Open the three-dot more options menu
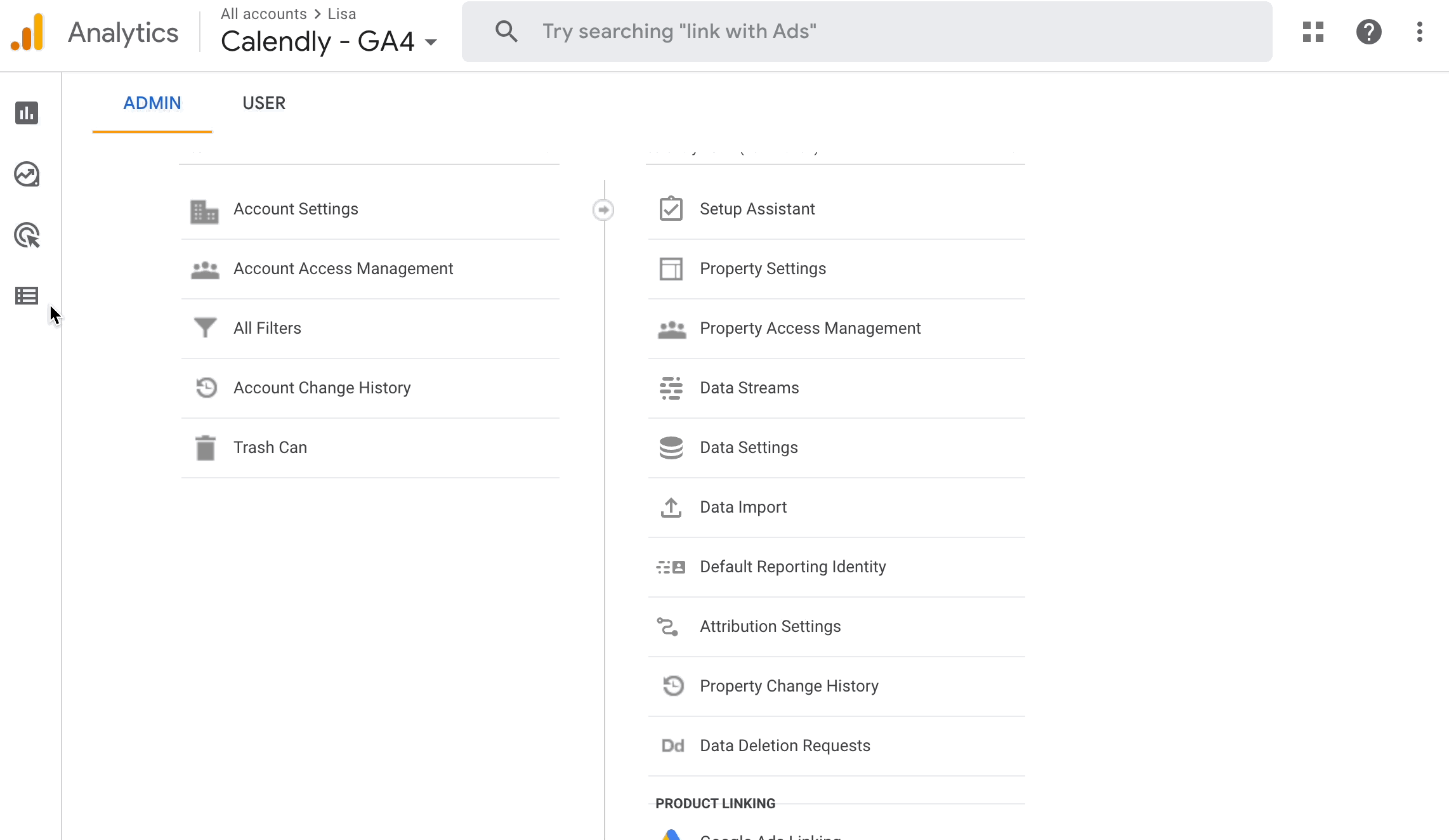1449x840 pixels. [x=1419, y=32]
